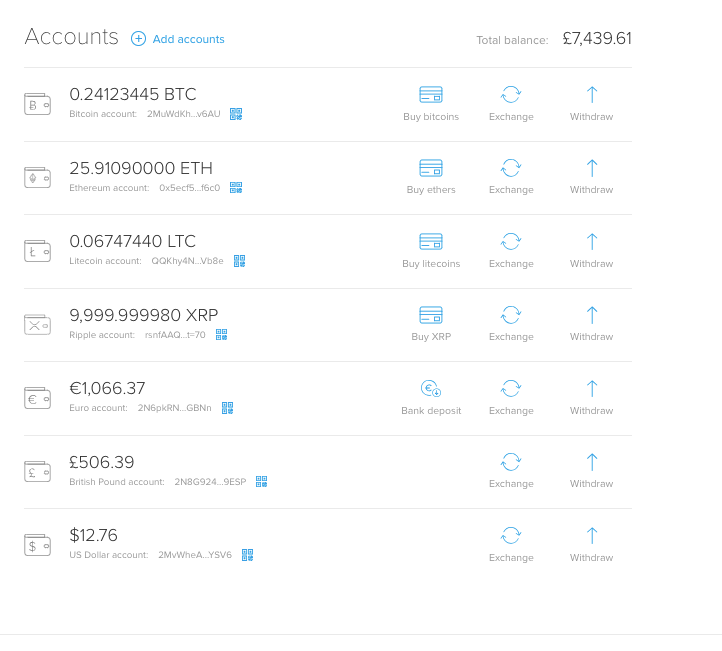Click the Bank deposit label
Viewport: 722px width, 651px height.
pyautogui.click(x=431, y=411)
